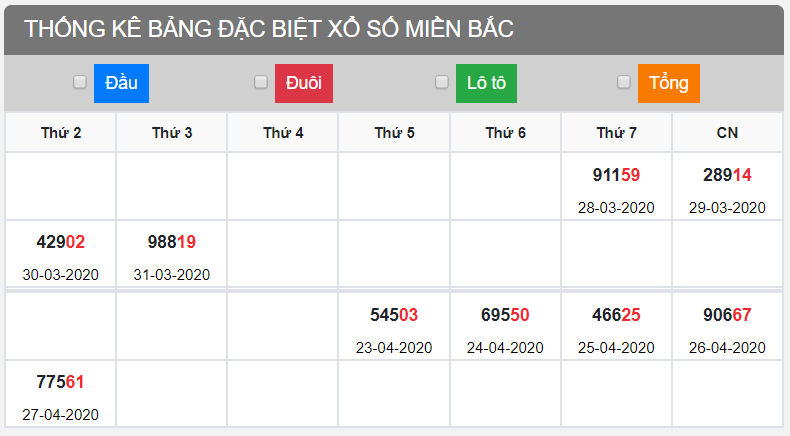The image size is (790, 436).
Task: Toggle the Lô tô checkbox
Action: 442,83
